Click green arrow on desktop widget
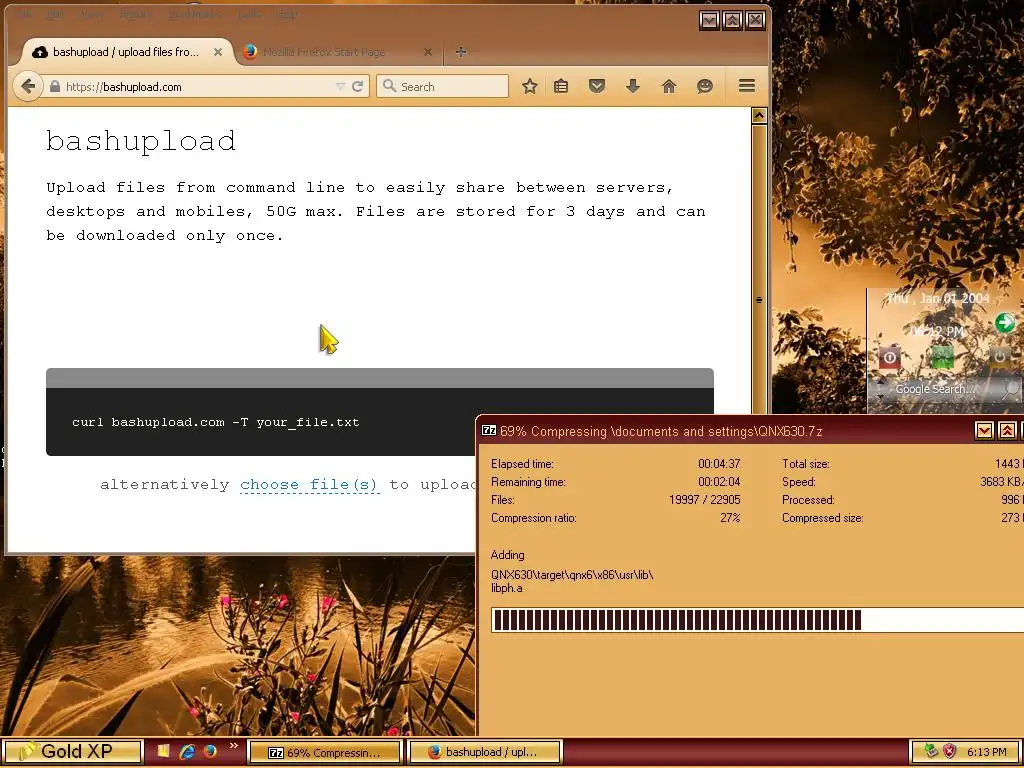This screenshot has height=768, width=1024. click(1004, 323)
